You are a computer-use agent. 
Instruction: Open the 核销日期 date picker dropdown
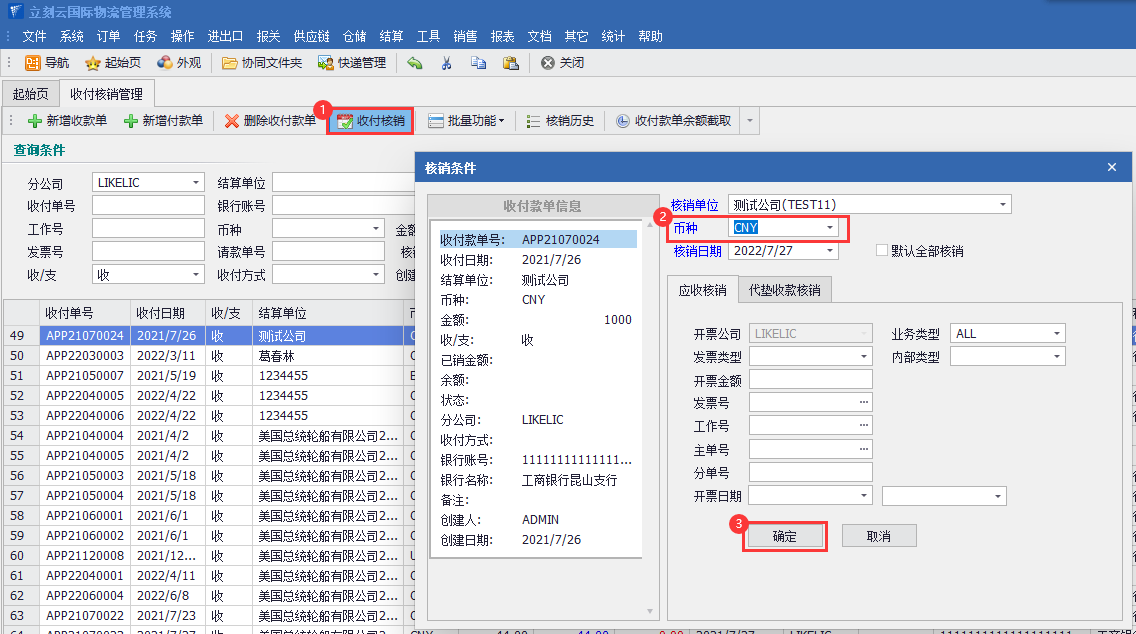click(829, 251)
